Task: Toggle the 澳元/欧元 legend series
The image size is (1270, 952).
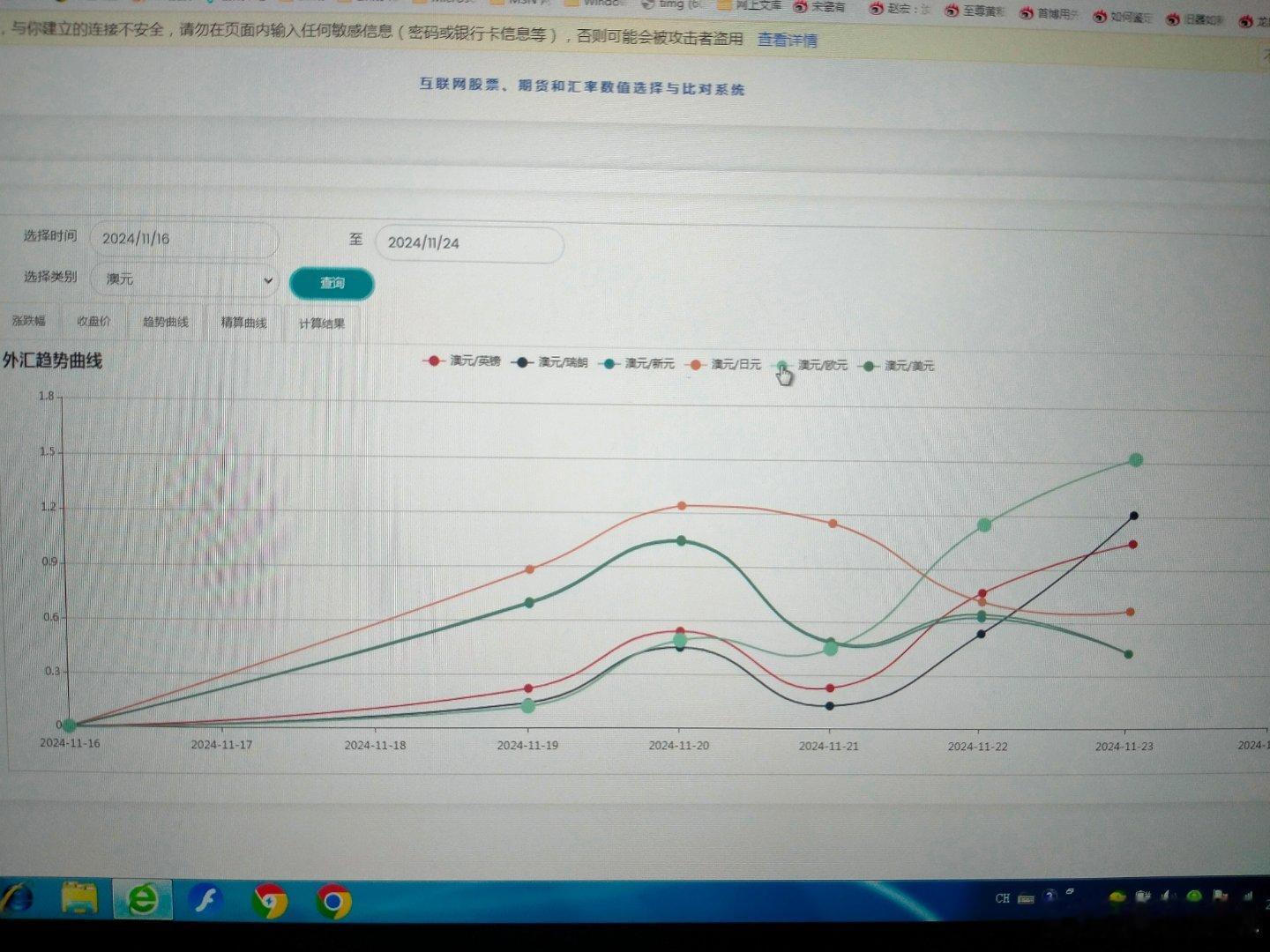Action: click(x=810, y=365)
